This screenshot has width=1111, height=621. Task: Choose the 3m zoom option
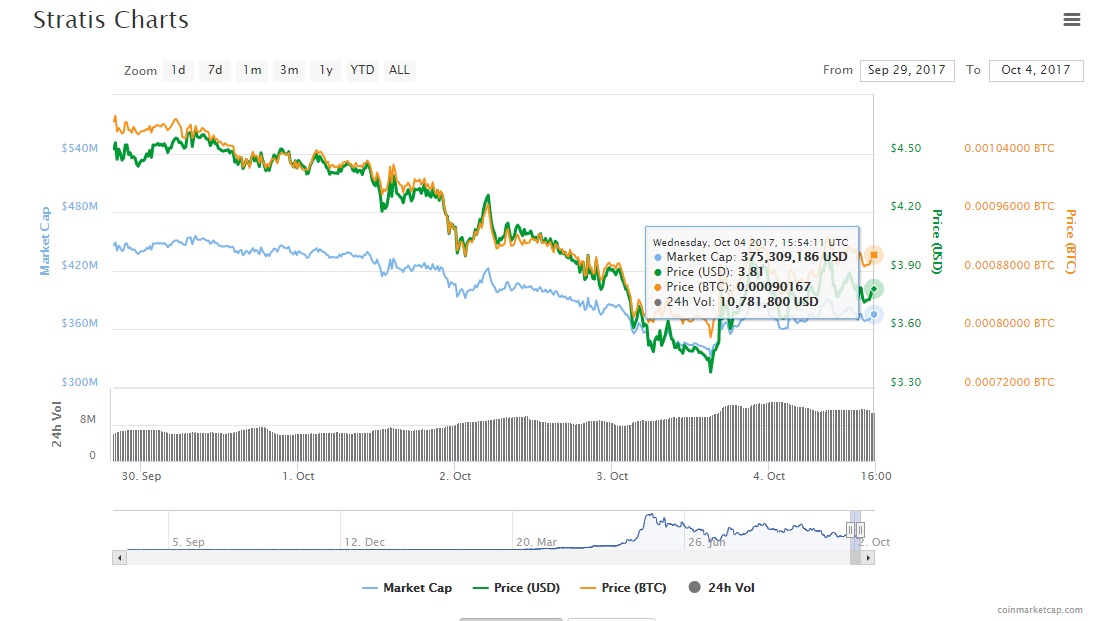(289, 70)
